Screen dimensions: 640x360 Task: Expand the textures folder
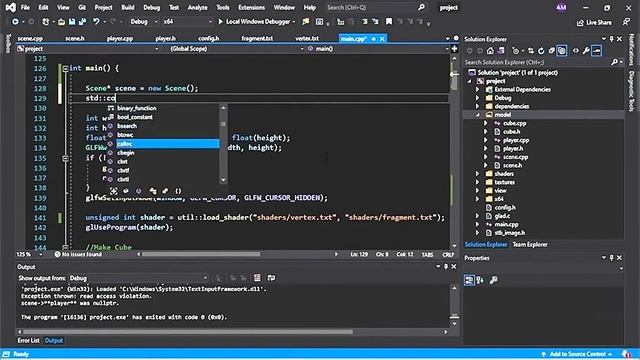point(478,182)
